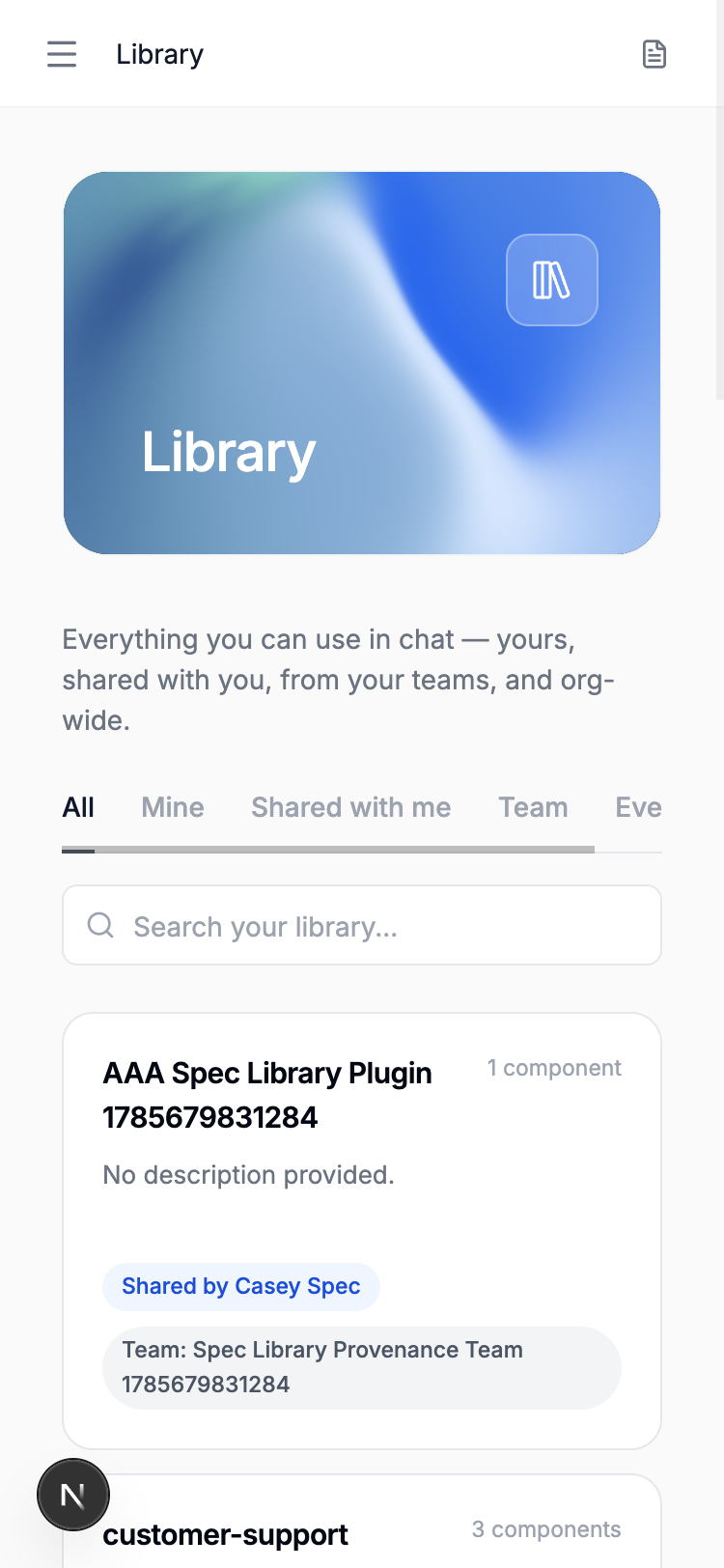724x1568 pixels.
Task: Click the Shared by Casey Spec badge
Action: 241,1286
